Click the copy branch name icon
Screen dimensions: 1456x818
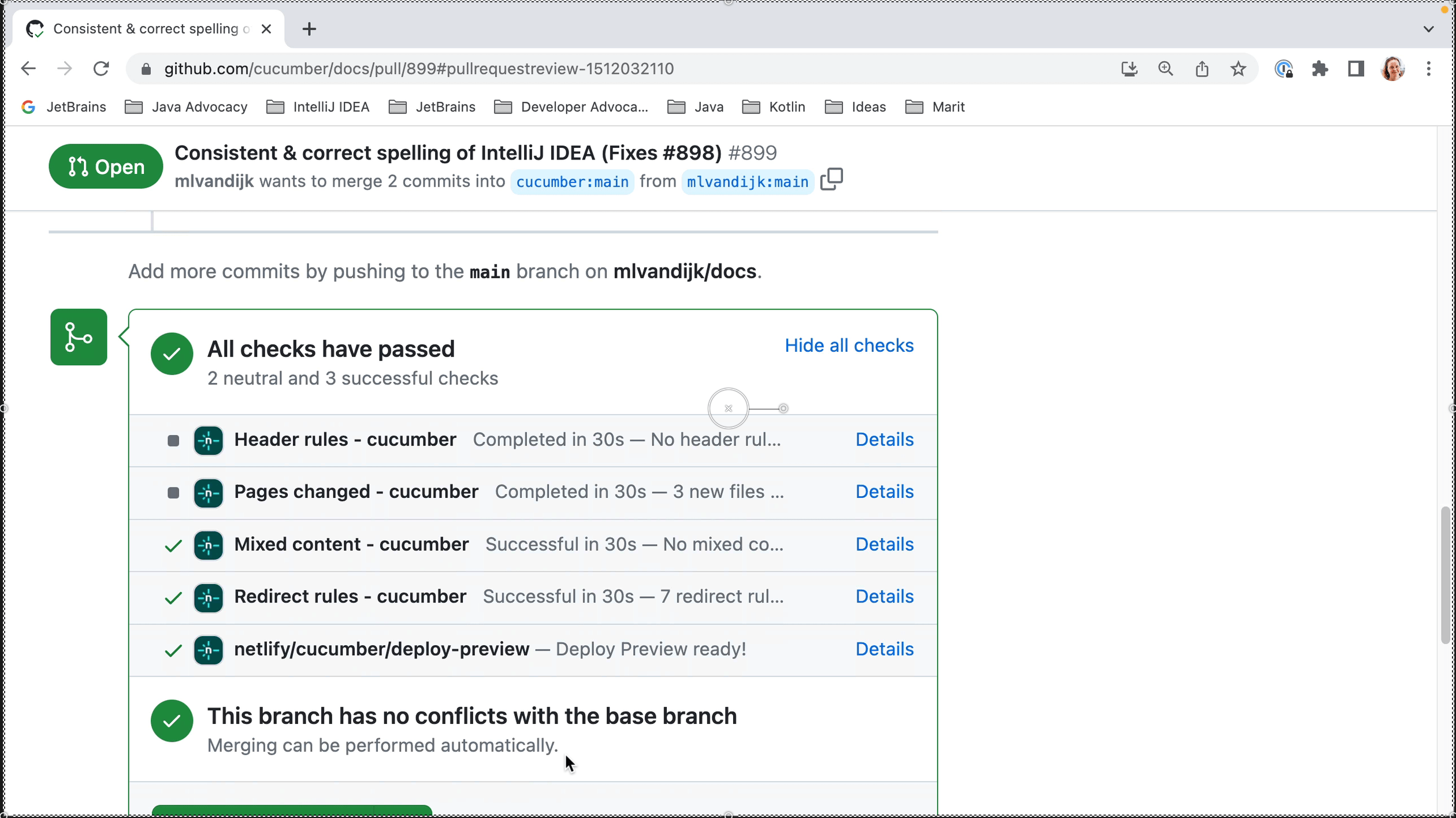click(x=831, y=179)
